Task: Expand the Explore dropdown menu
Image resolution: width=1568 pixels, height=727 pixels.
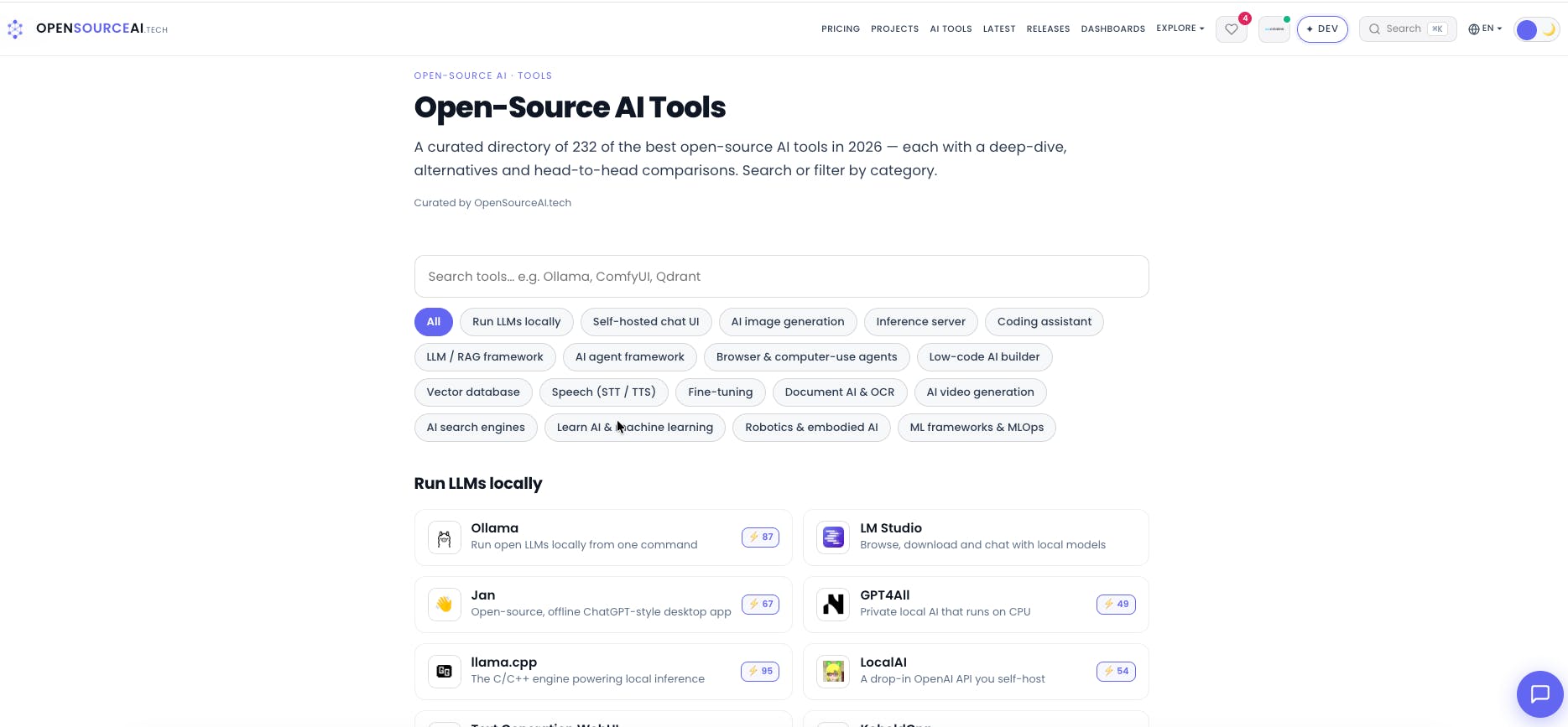Action: tap(1180, 29)
